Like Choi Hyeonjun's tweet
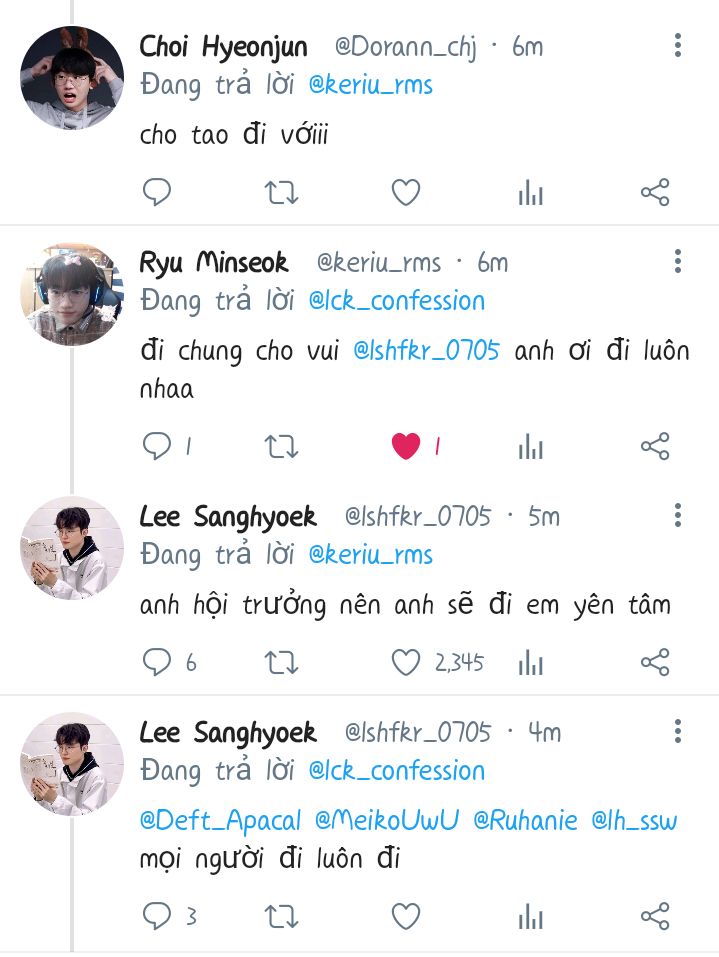The width and height of the screenshot is (719, 957). point(406,192)
